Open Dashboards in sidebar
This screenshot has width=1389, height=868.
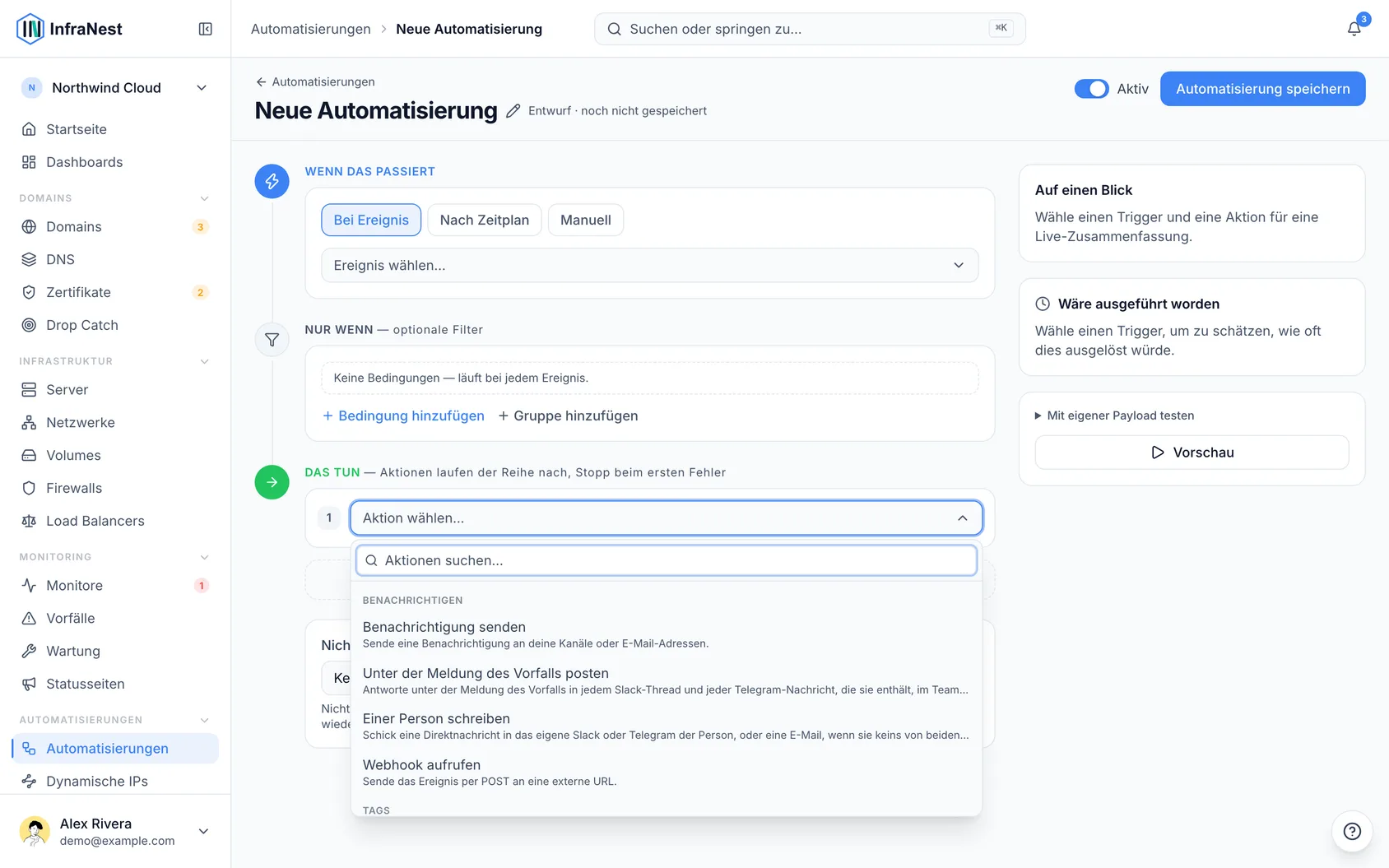click(x=115, y=162)
